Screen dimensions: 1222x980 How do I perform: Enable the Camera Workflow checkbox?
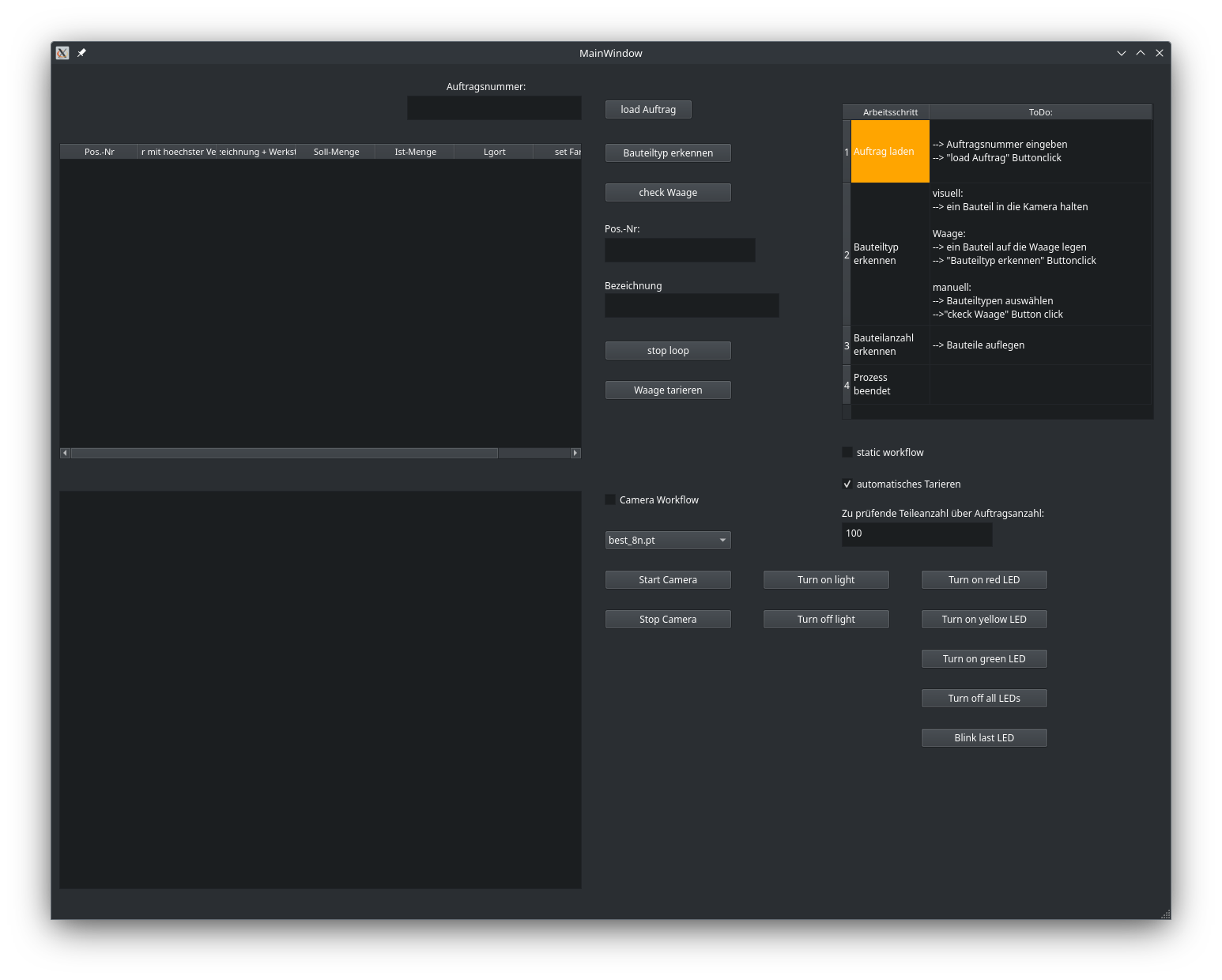610,500
